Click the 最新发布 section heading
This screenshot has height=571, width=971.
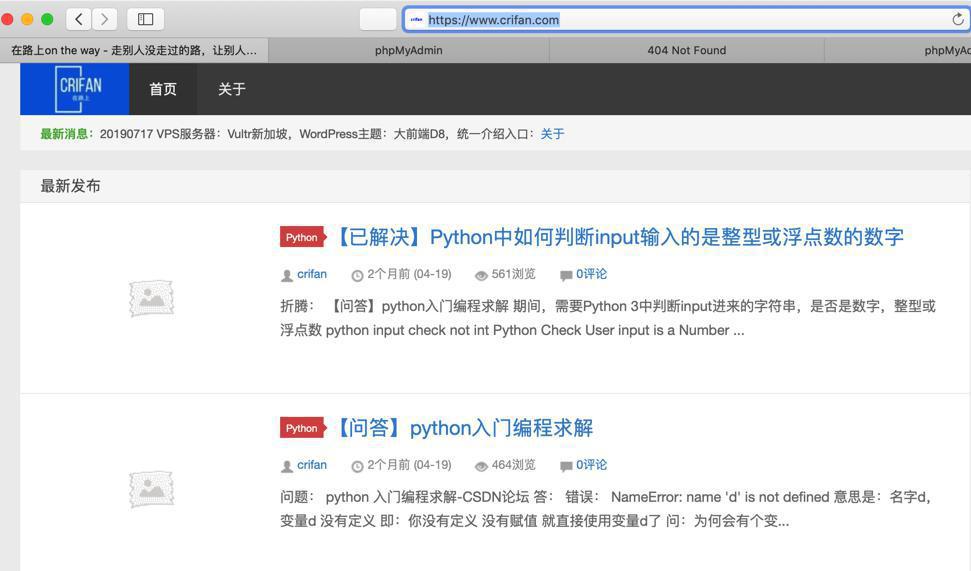[x=71, y=186]
